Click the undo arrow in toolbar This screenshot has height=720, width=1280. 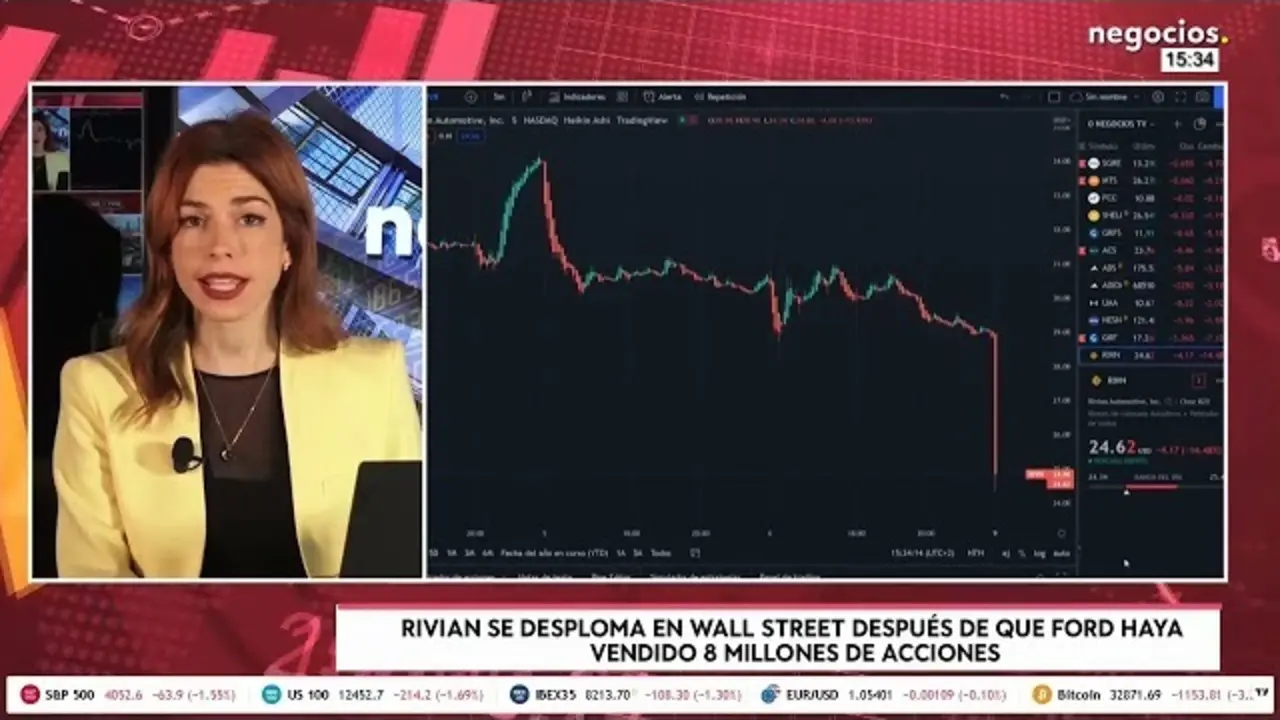pos(1005,97)
